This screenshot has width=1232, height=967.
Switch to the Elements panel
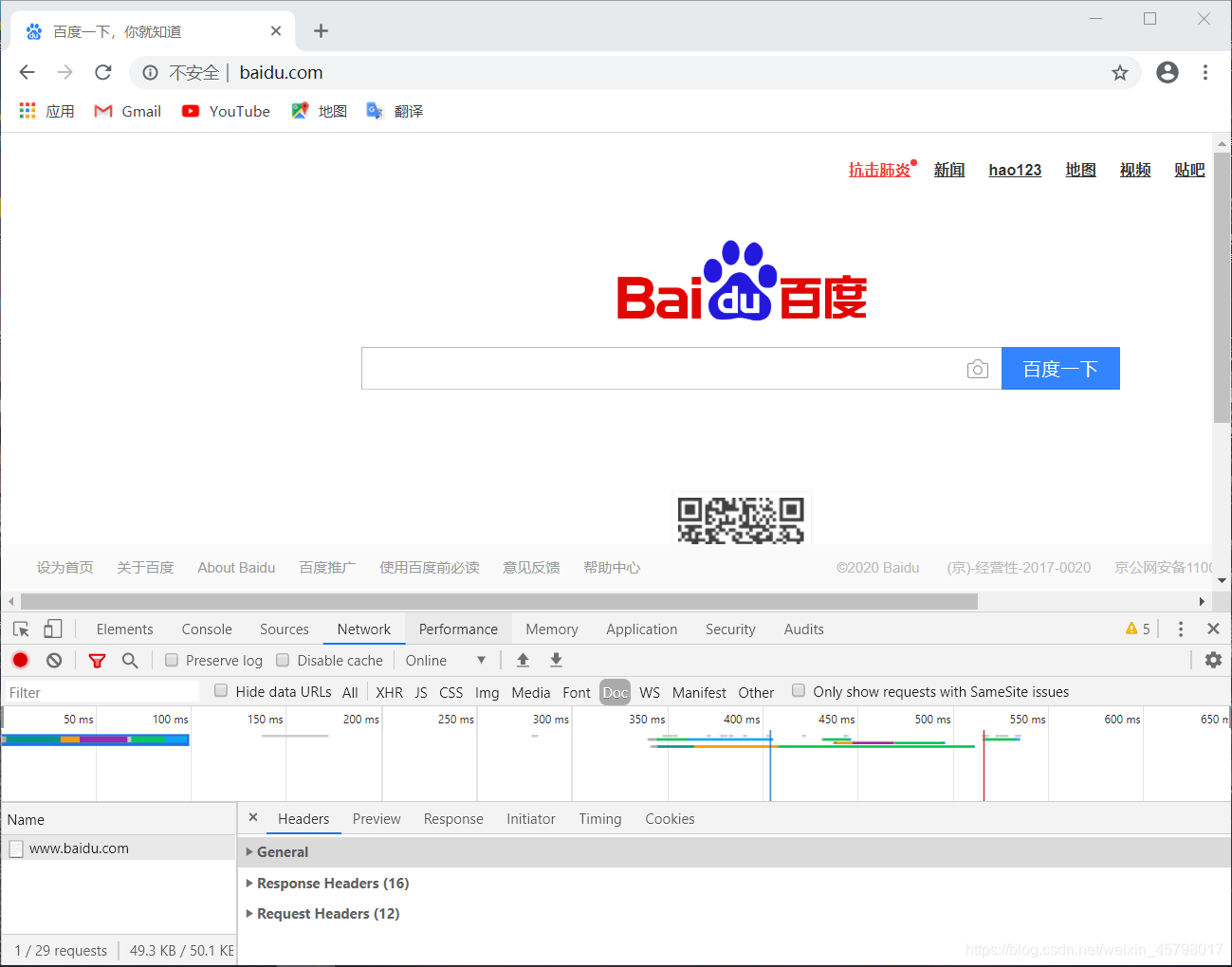pyautogui.click(x=124, y=629)
